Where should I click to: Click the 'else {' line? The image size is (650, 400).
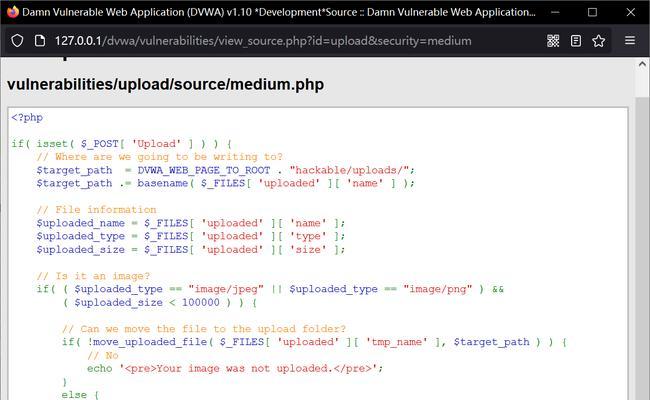point(80,395)
